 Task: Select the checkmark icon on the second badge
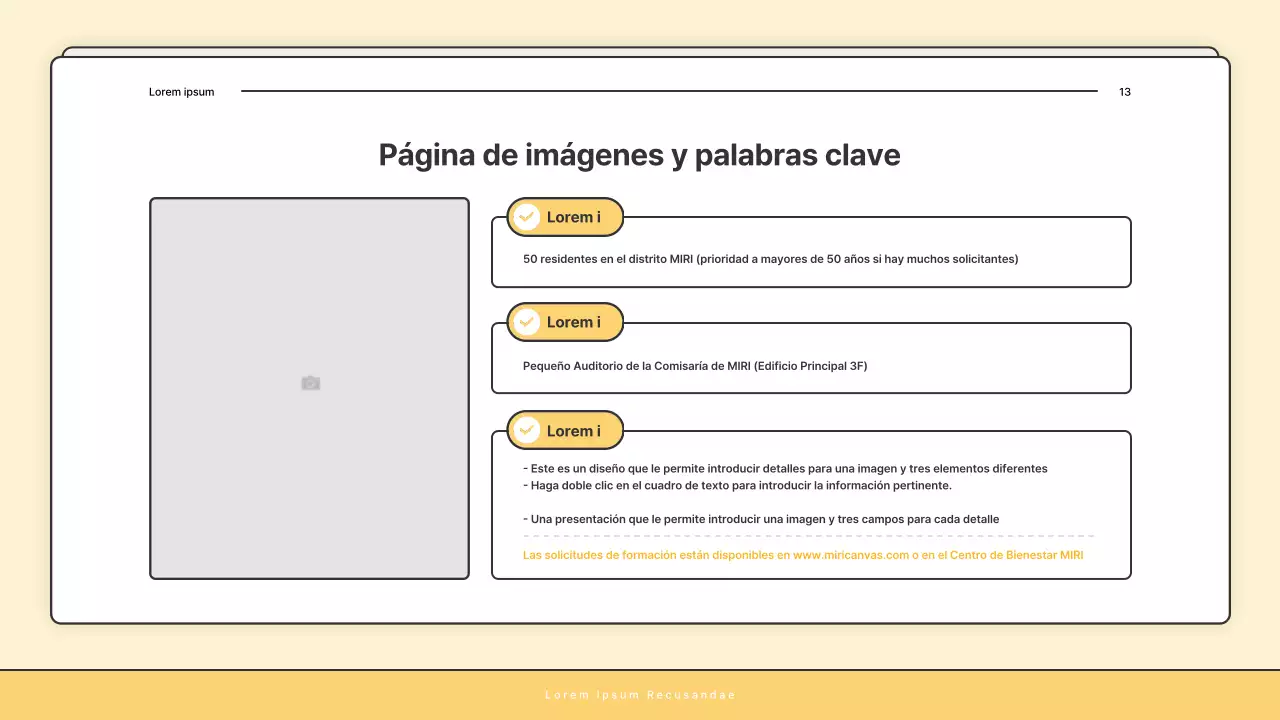[x=527, y=322]
